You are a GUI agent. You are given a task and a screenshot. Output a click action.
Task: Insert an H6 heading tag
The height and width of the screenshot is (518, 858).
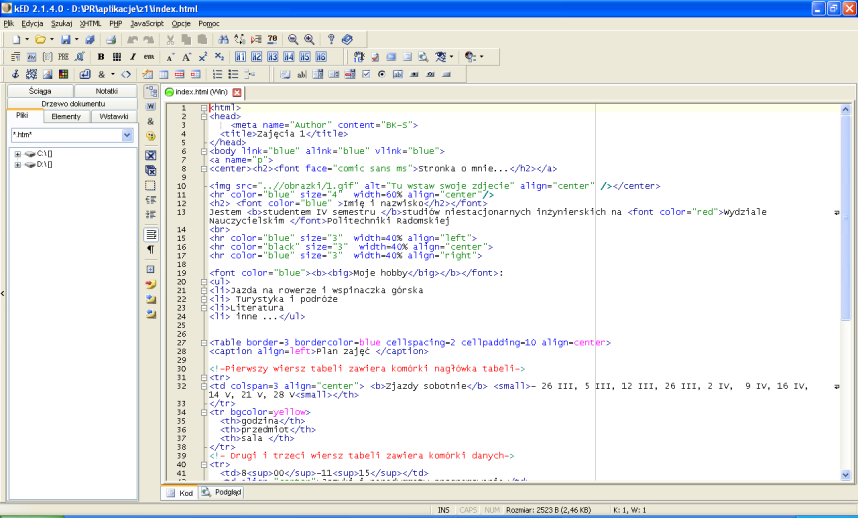[321, 57]
